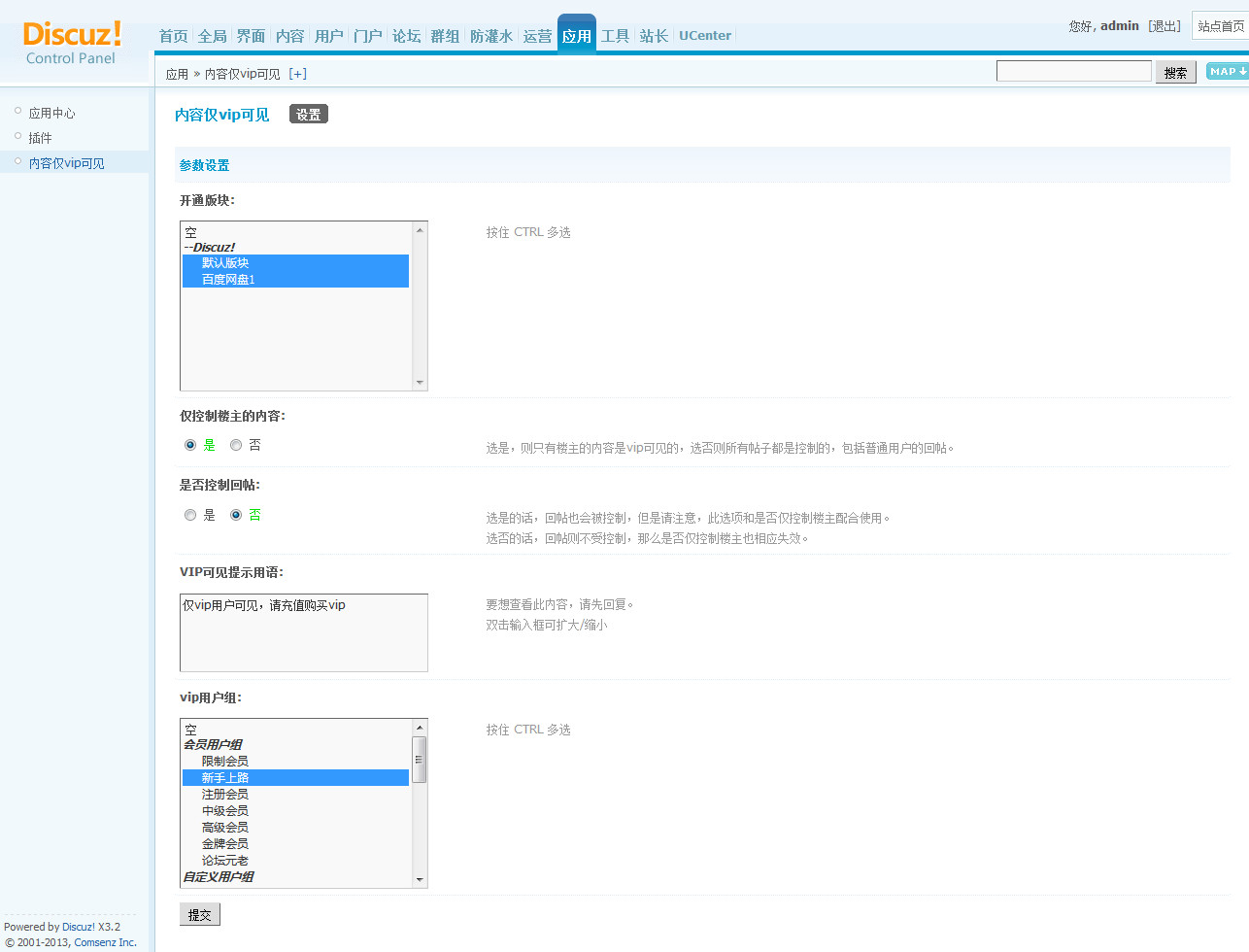The height and width of the screenshot is (952, 1249).
Task: Open the 运营 menu
Action: click(x=538, y=36)
